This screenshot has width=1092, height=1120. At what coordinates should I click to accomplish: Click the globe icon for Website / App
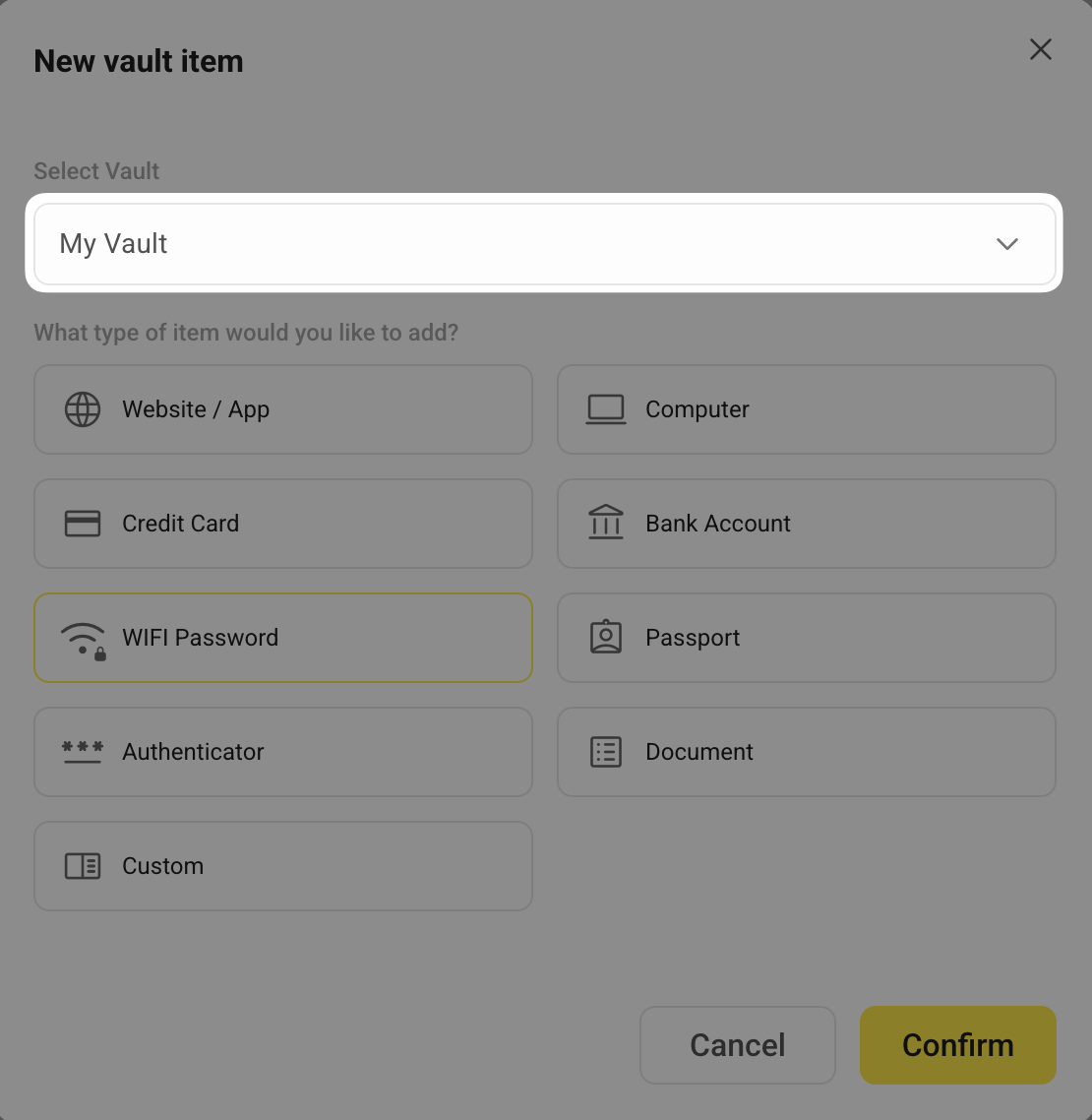(x=83, y=409)
